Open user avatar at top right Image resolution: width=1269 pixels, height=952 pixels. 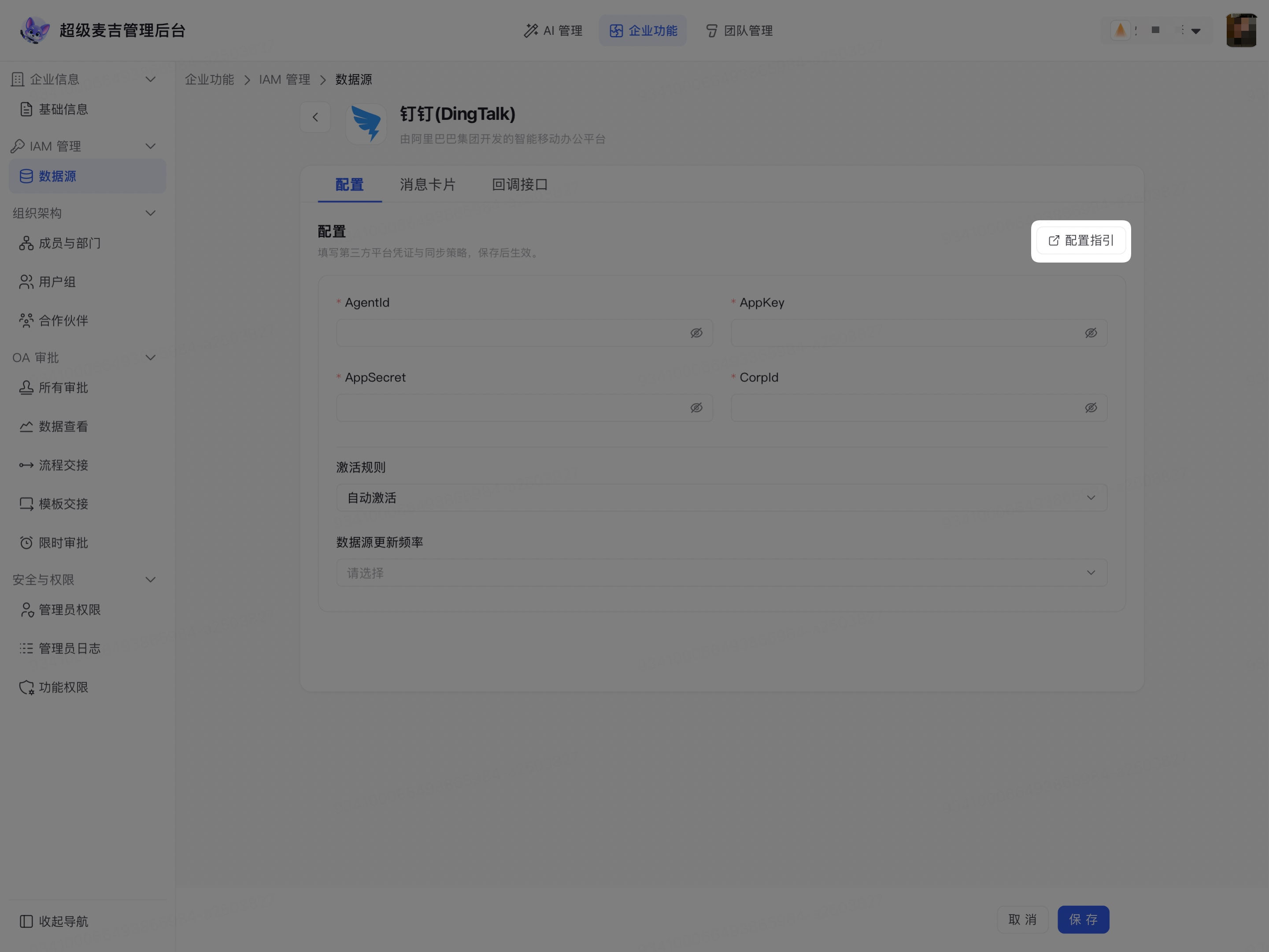(x=1241, y=30)
